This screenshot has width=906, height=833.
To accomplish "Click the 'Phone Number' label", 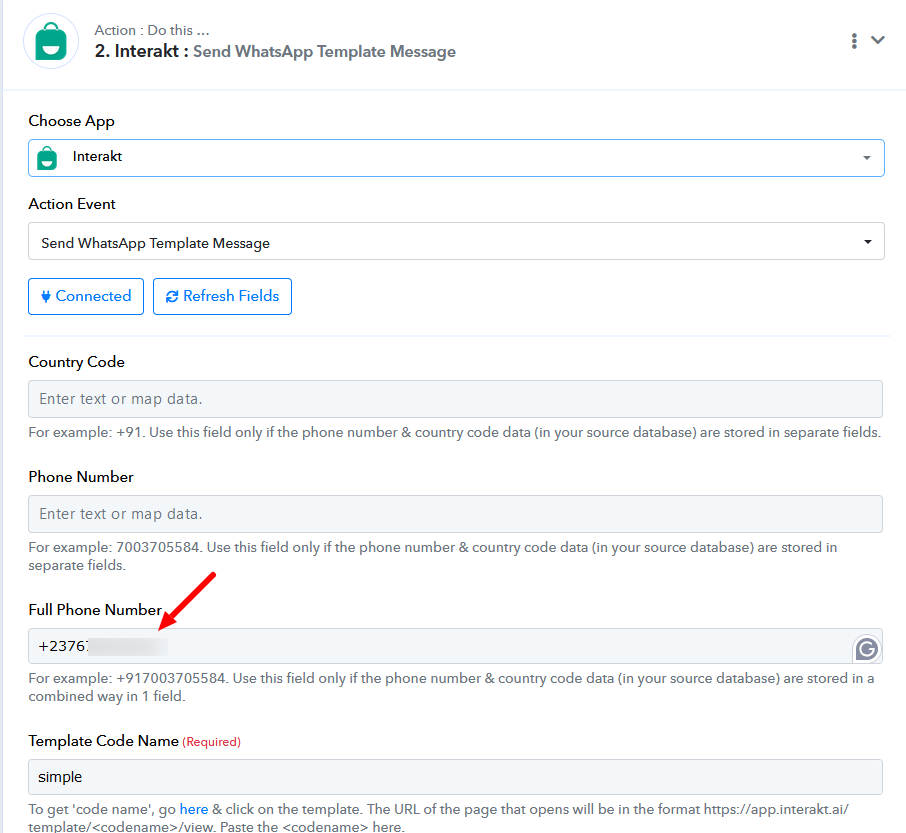I will 81,477.
